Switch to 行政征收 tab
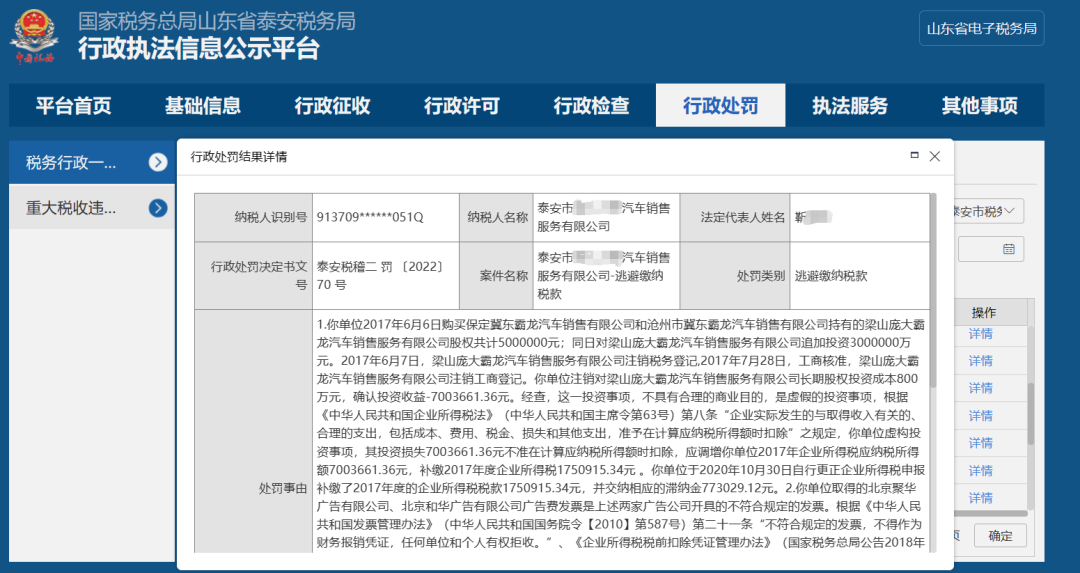This screenshot has height=573, width=1080. pos(332,105)
